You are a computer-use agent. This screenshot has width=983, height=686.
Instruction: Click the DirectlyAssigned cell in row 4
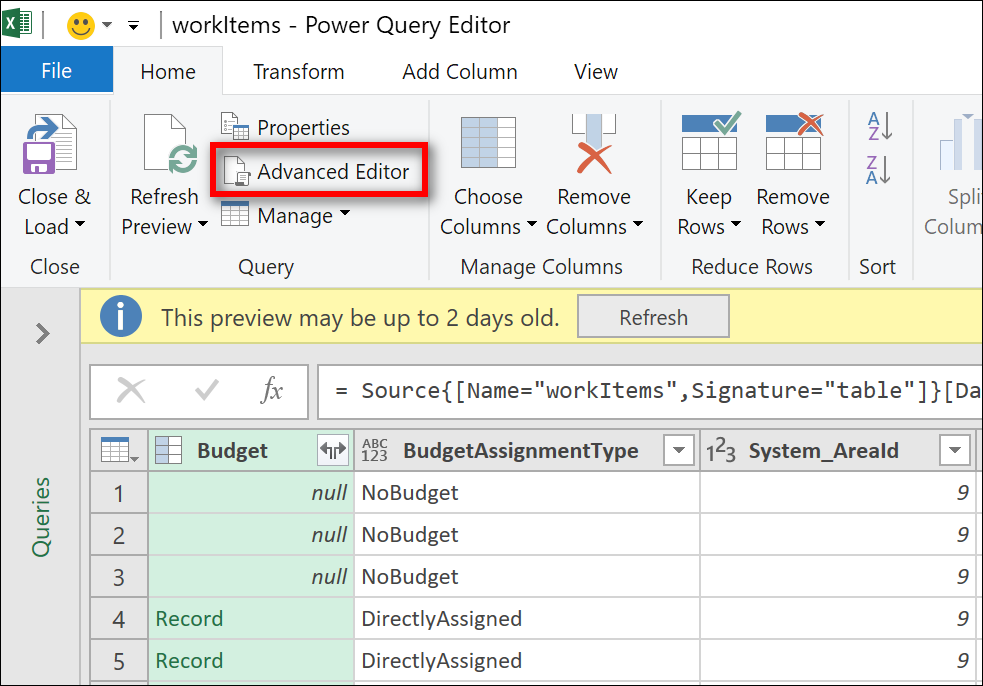(527, 619)
